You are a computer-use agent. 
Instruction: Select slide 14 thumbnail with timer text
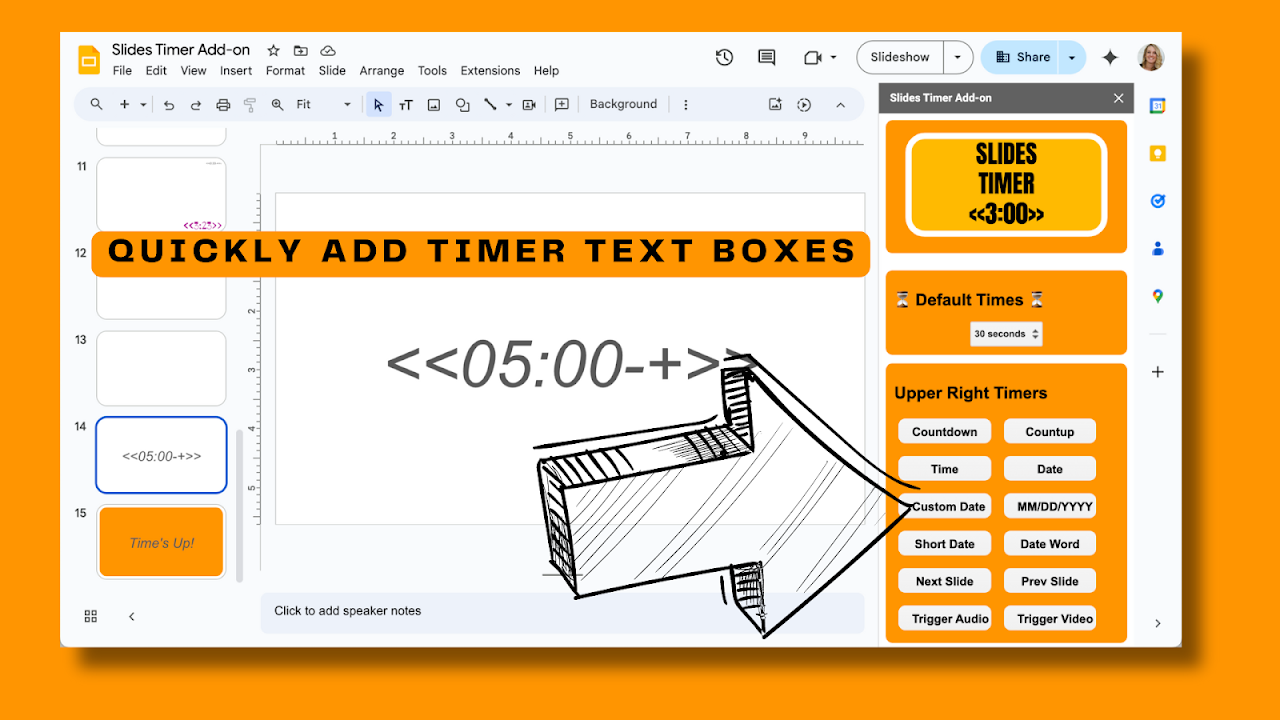pos(161,455)
